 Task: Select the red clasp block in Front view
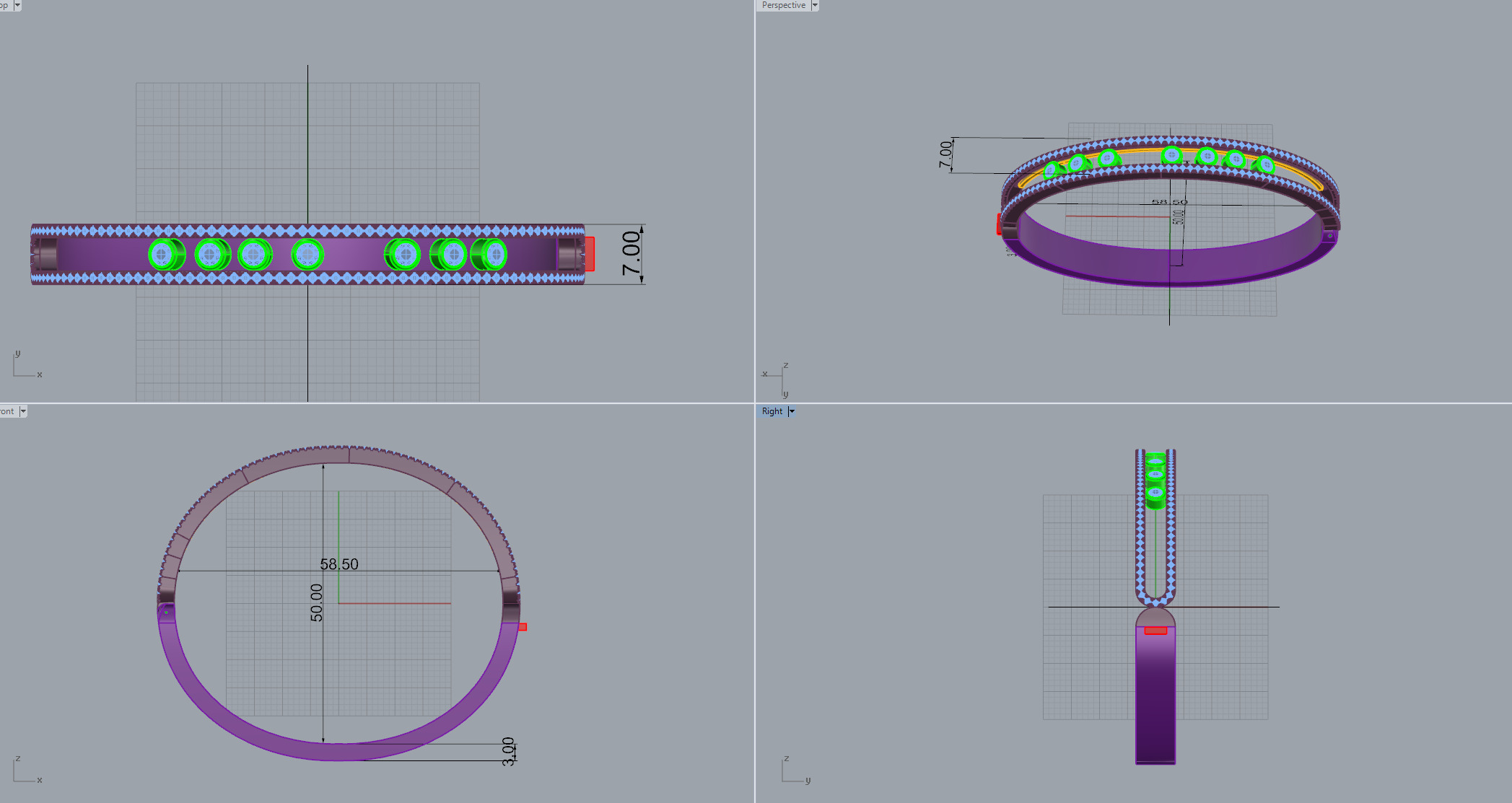click(x=523, y=627)
